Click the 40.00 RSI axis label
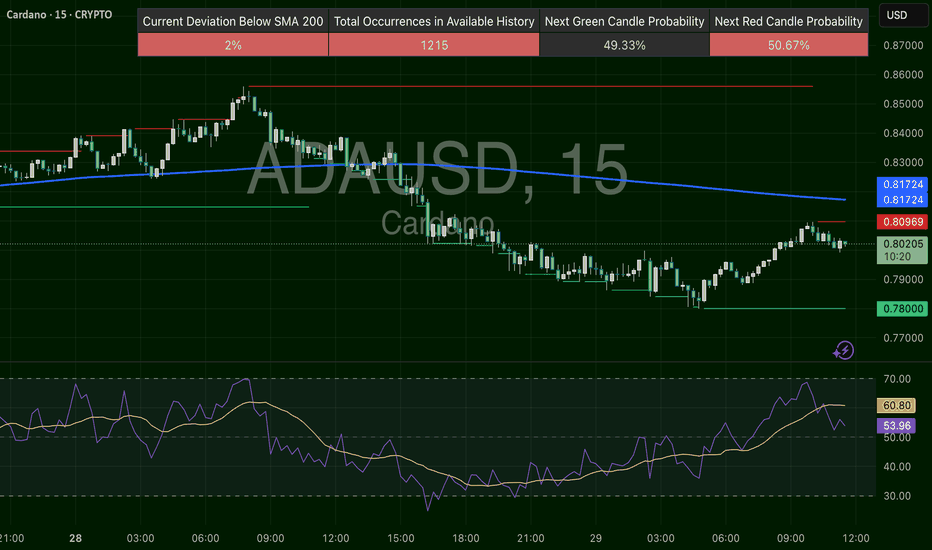This screenshot has height=550, width=932. (897, 467)
